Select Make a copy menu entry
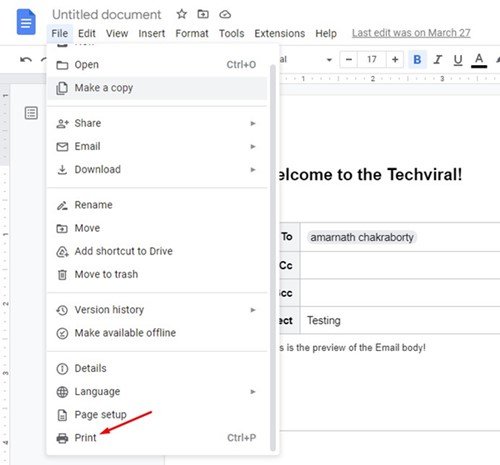 pyautogui.click(x=157, y=88)
